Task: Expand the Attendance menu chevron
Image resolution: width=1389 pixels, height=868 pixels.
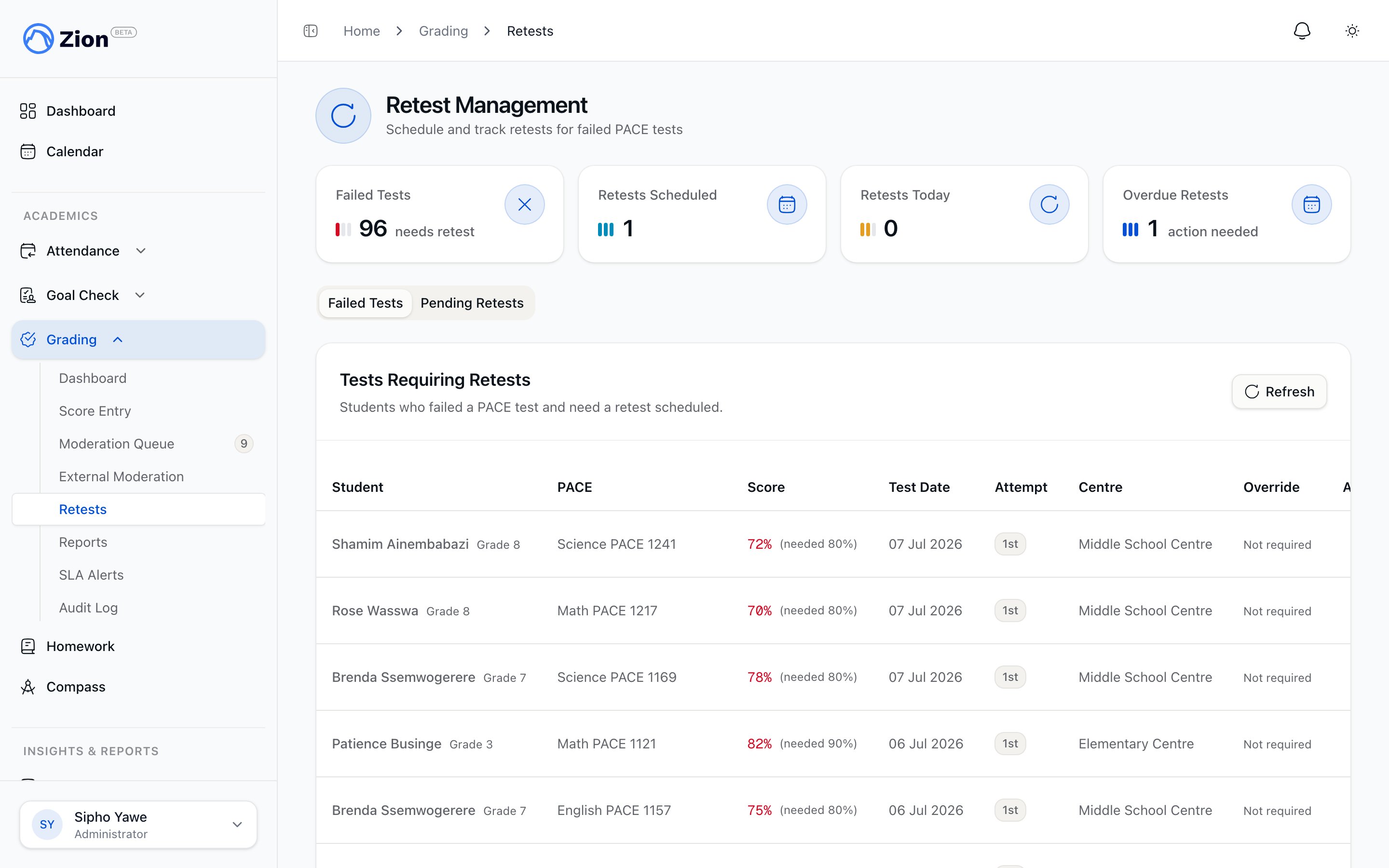Action: [x=141, y=251]
